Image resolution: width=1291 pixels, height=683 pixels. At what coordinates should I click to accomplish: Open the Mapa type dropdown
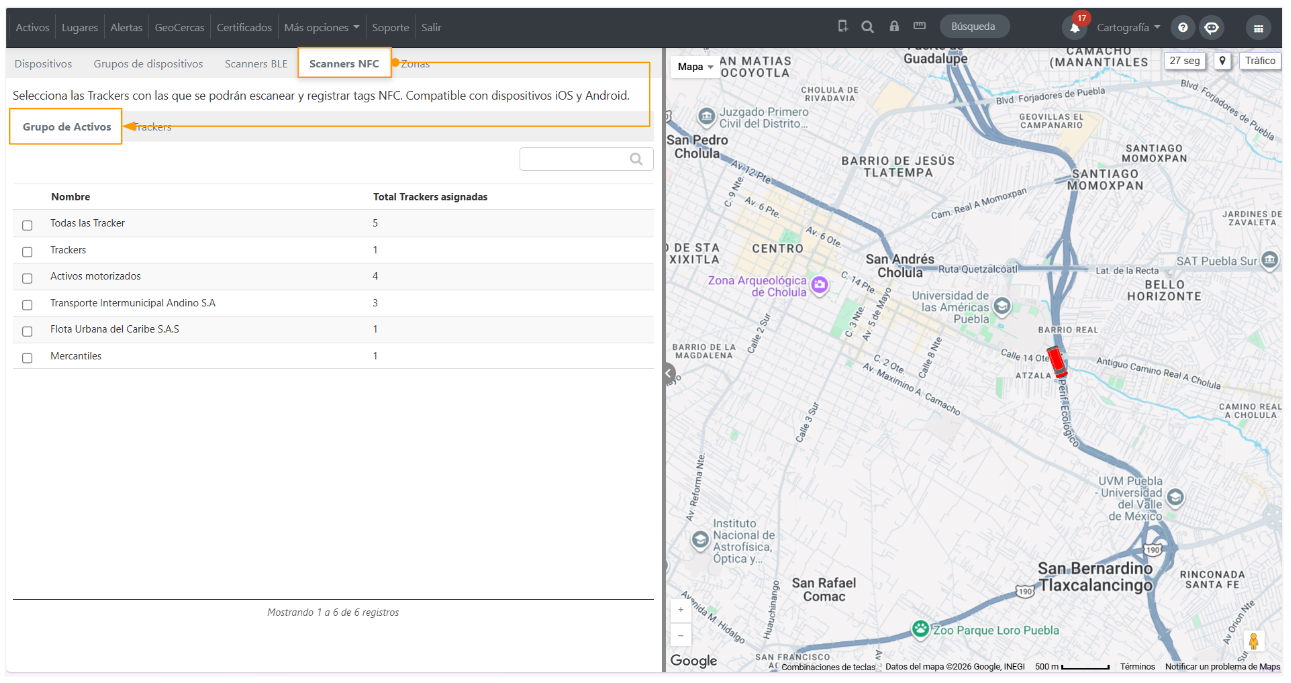click(696, 67)
